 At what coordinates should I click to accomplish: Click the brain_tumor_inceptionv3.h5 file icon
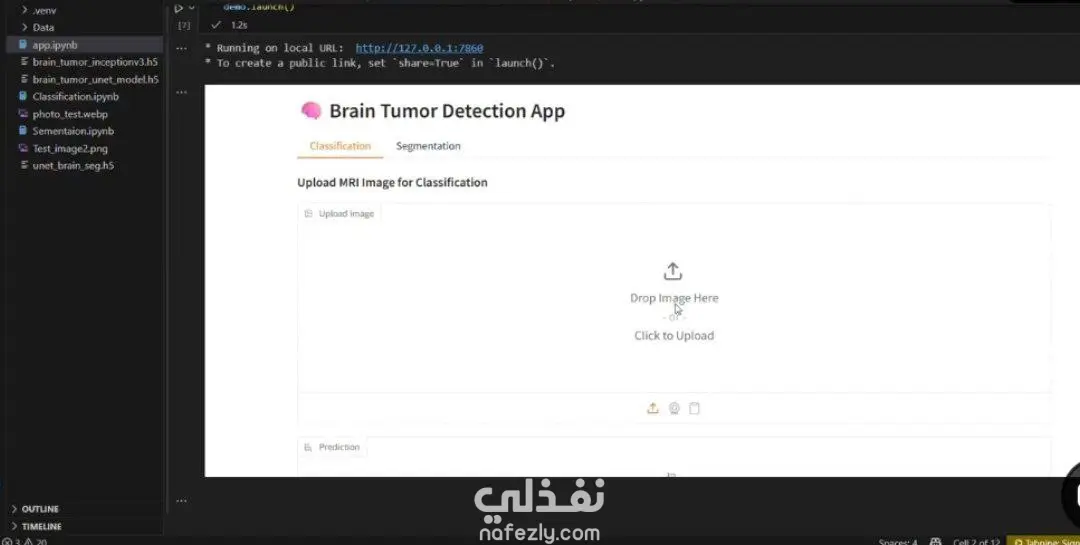24,62
